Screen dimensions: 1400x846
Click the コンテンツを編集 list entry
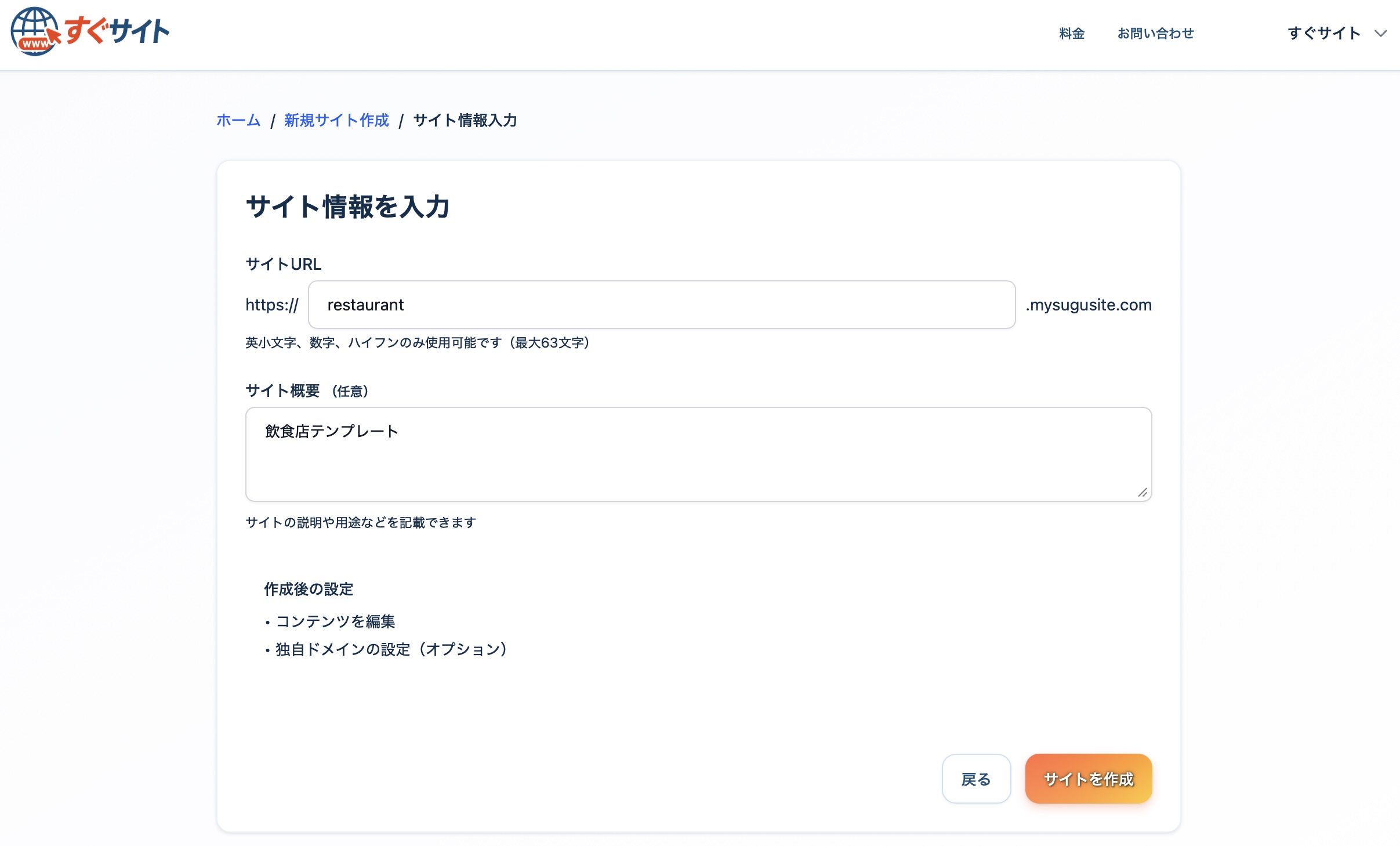pos(335,621)
